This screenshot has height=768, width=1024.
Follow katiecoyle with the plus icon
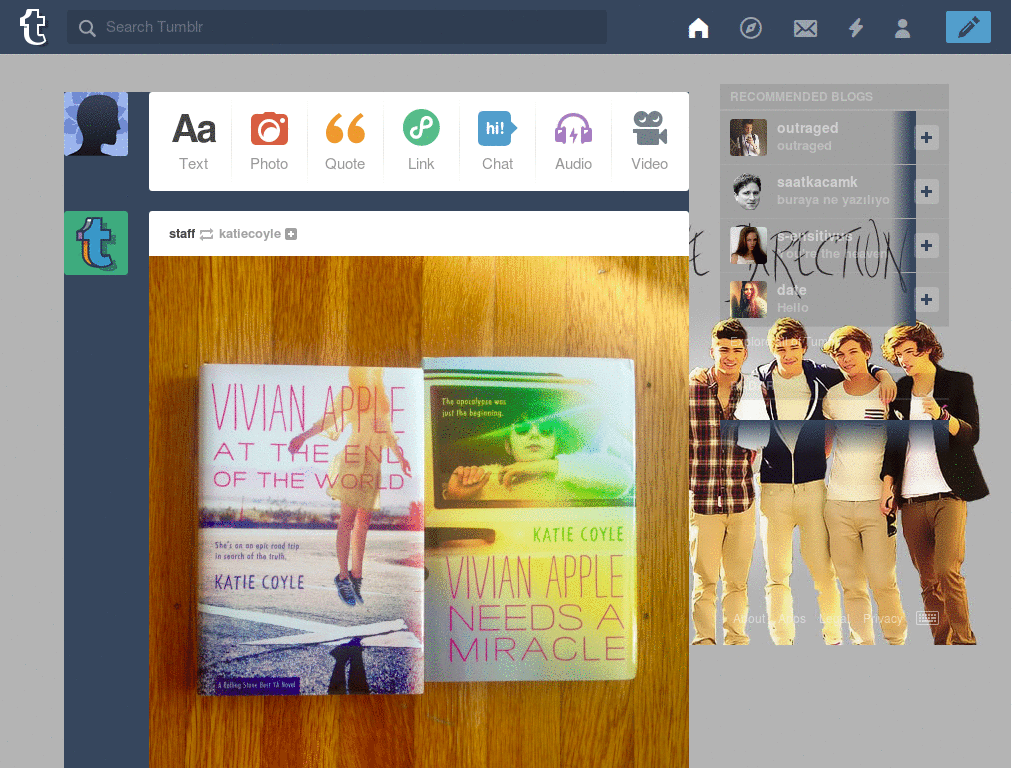[291, 234]
